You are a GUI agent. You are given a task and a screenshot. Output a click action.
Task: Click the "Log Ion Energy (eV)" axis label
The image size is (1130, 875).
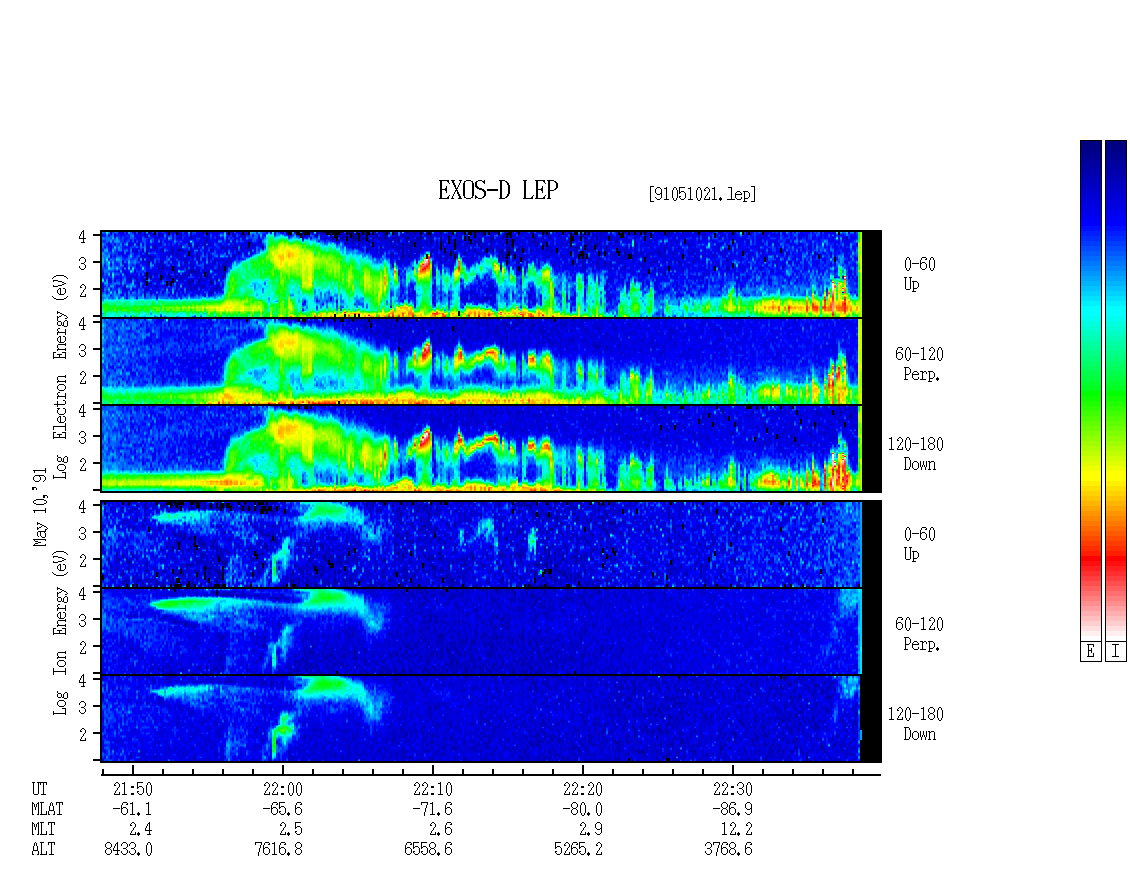coord(60,632)
